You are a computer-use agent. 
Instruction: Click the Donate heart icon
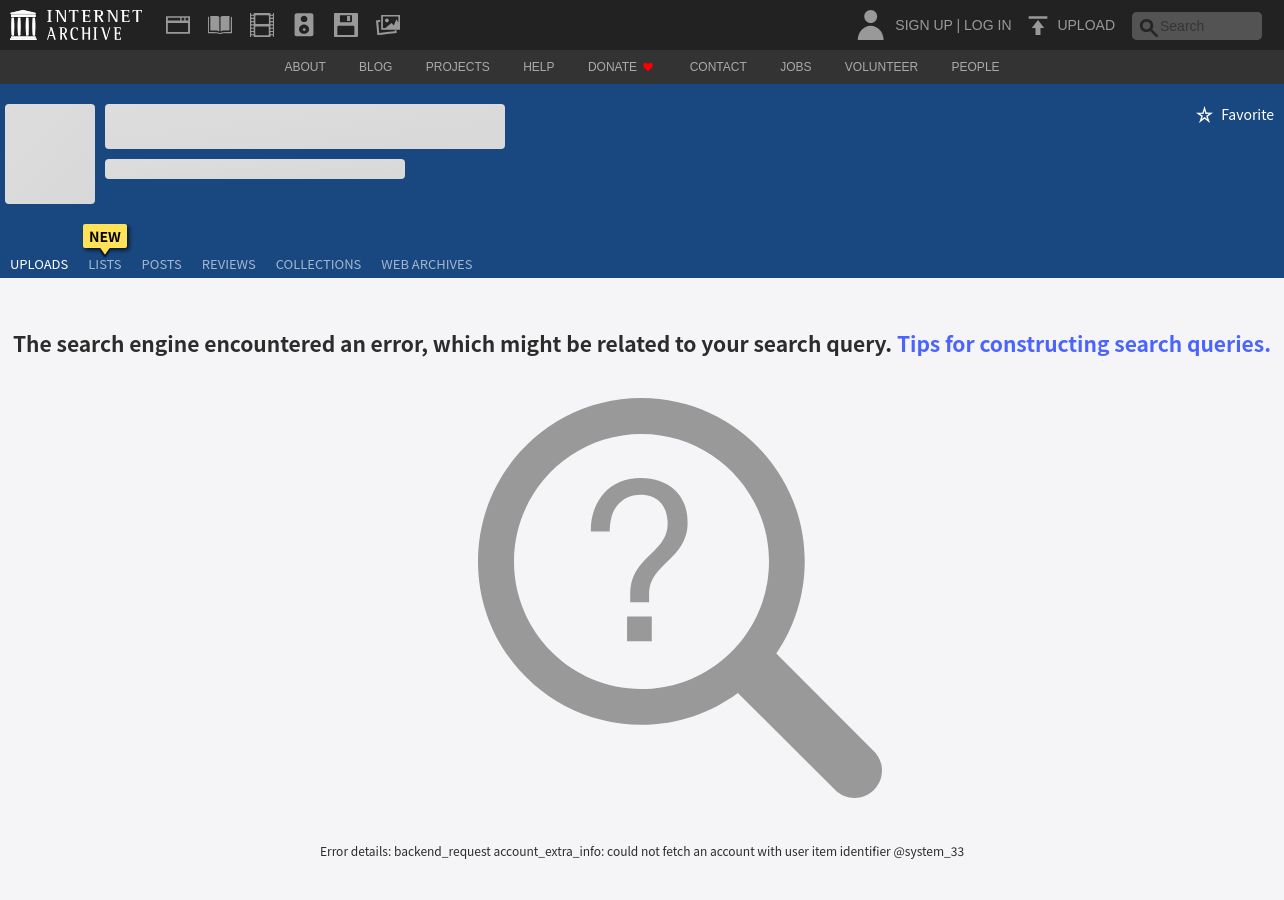click(x=648, y=67)
